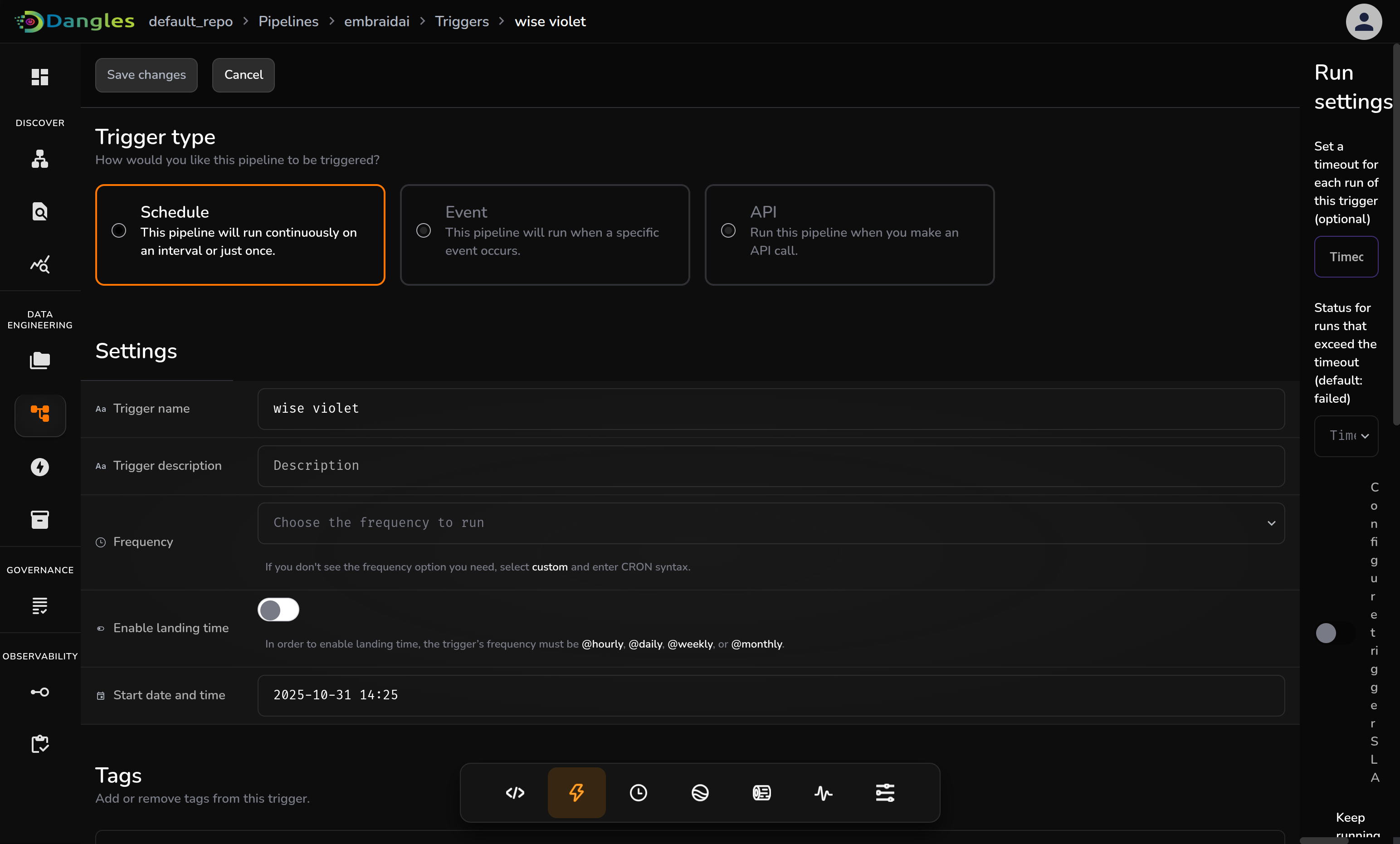Go to Pipelines in breadcrumb
1400x844 pixels.
point(288,22)
